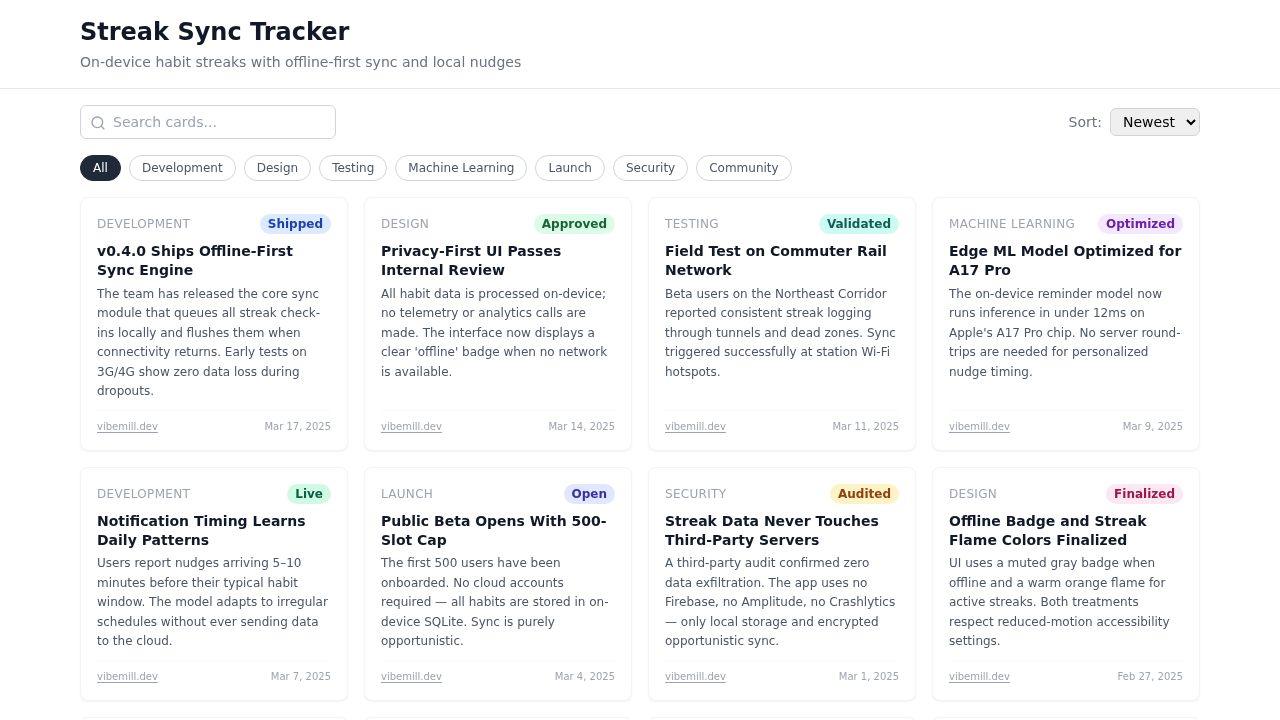Click the Streak Sync Tracker page heading
The height and width of the screenshot is (720, 1280).
[x=214, y=32]
